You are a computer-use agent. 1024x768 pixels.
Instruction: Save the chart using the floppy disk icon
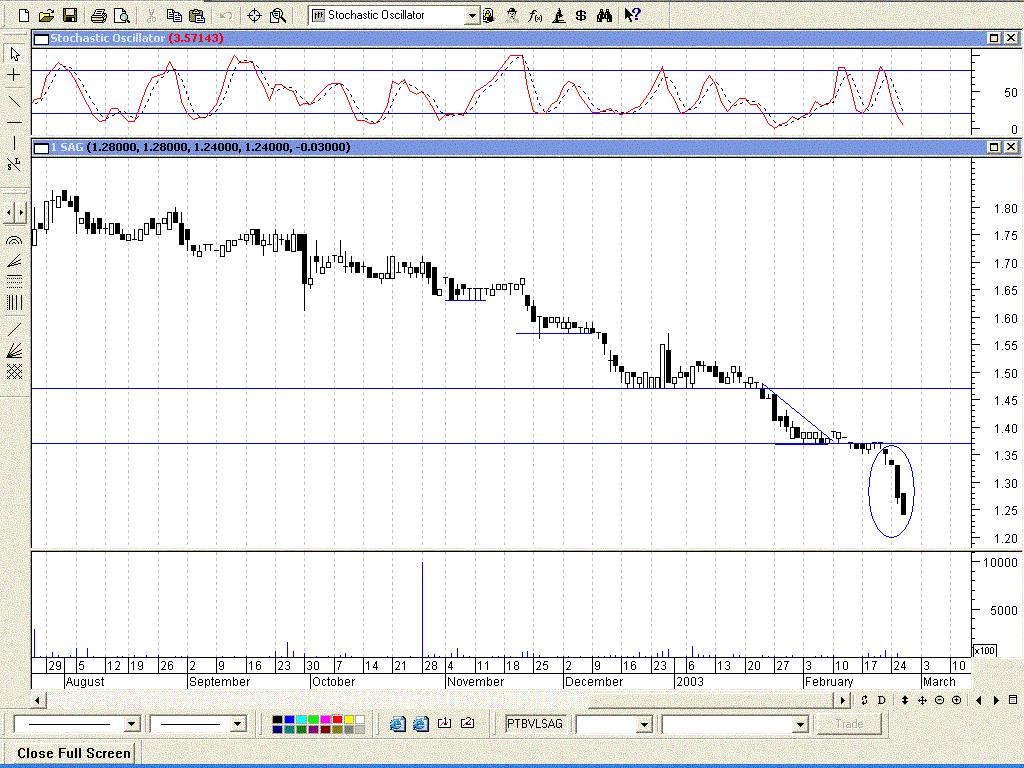[x=70, y=15]
